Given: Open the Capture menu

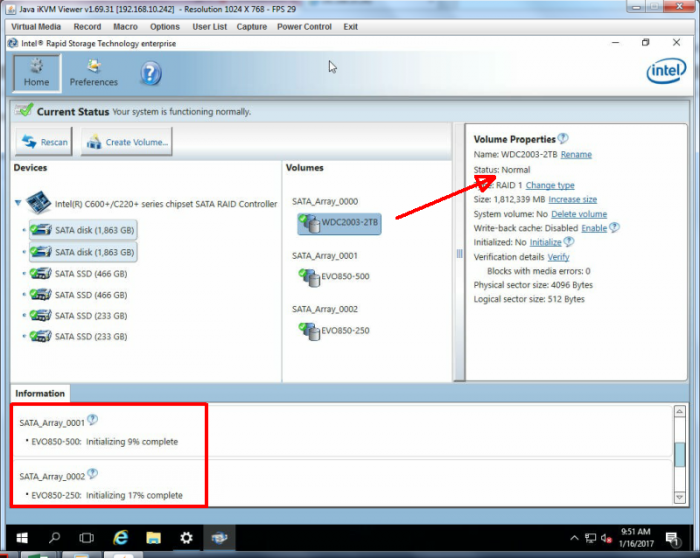Looking at the screenshot, I should 252,27.
